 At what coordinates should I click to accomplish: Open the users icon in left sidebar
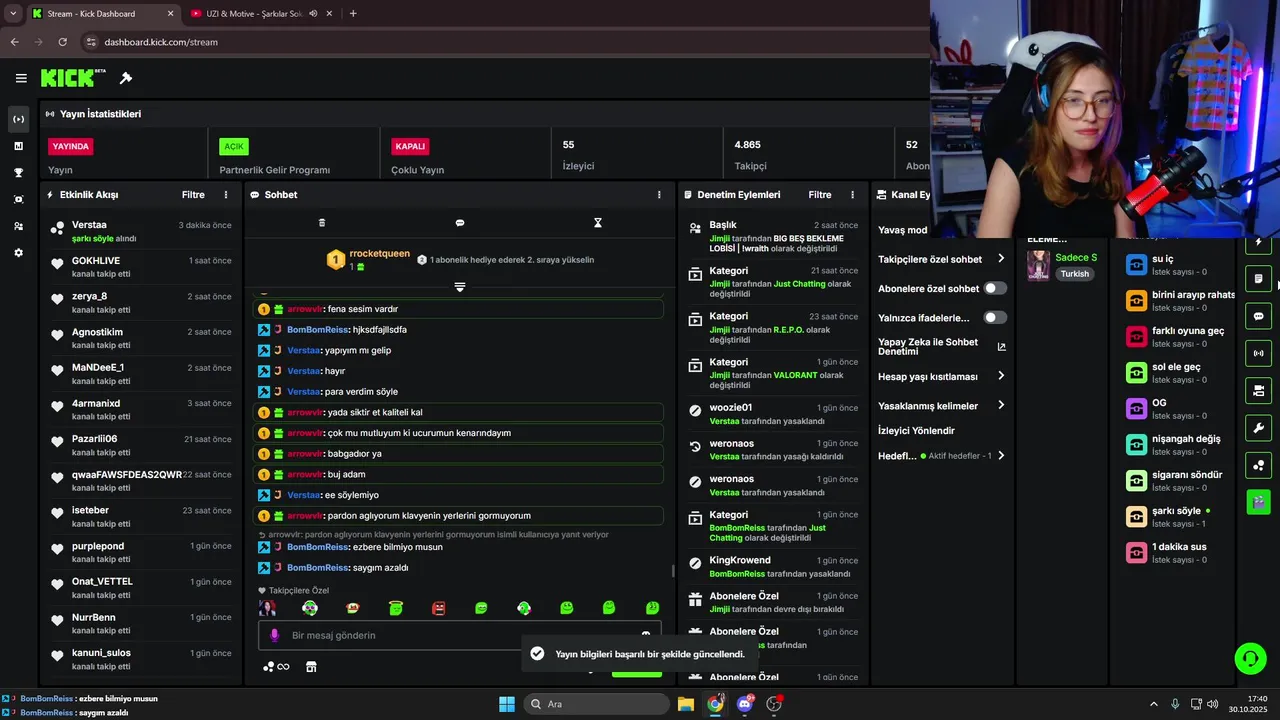click(x=18, y=226)
